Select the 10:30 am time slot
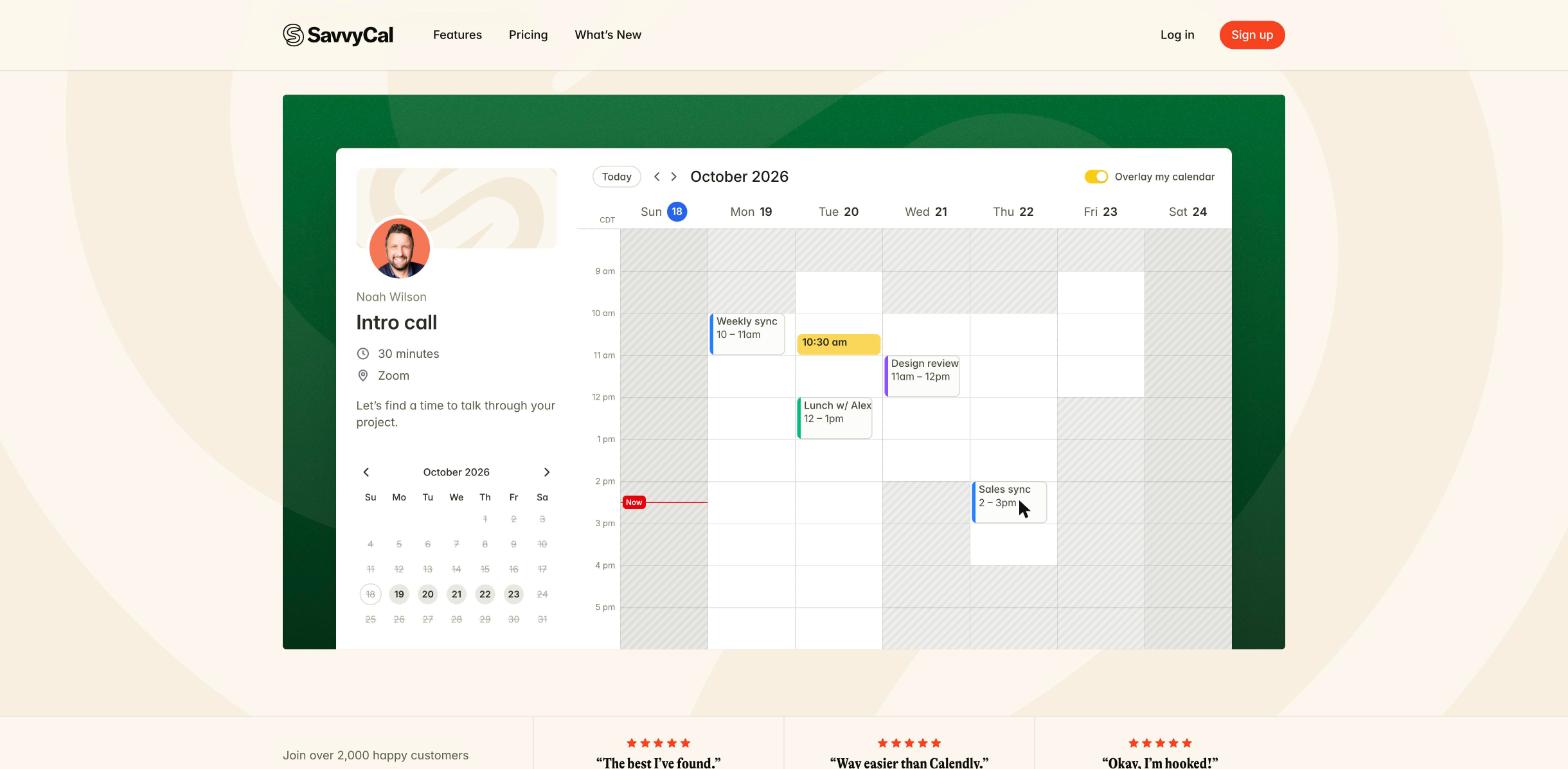 pos(838,343)
